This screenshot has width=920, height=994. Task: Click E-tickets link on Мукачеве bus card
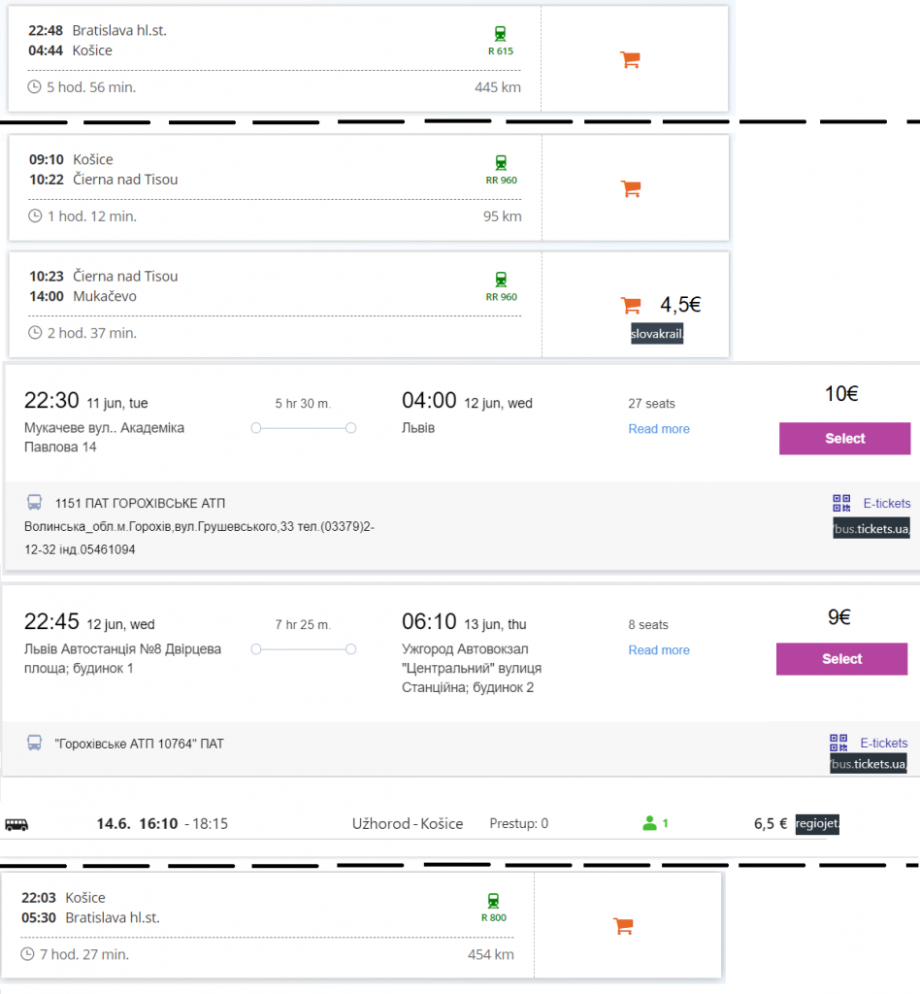point(886,503)
